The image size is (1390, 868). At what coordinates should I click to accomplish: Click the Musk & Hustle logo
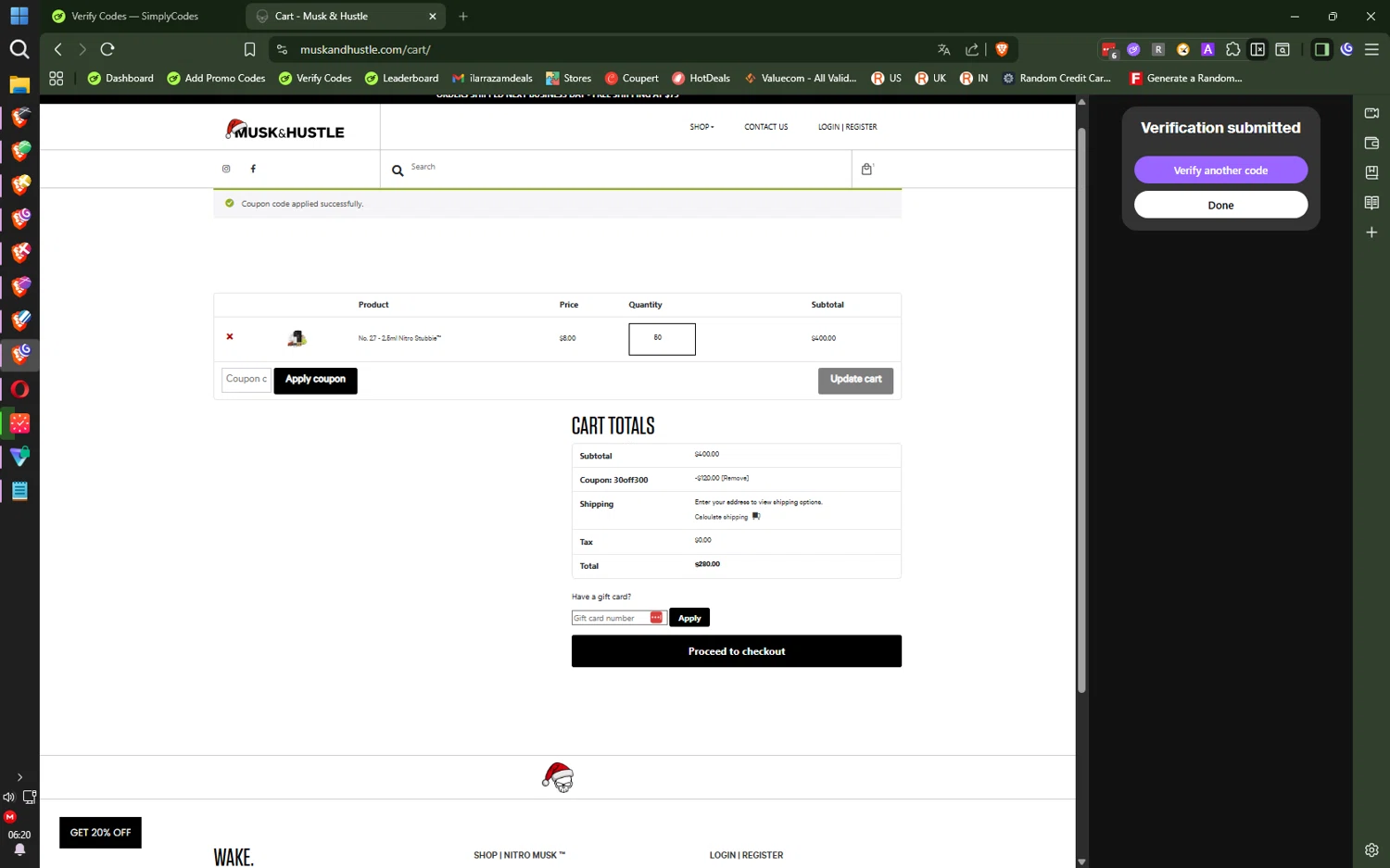point(284,130)
